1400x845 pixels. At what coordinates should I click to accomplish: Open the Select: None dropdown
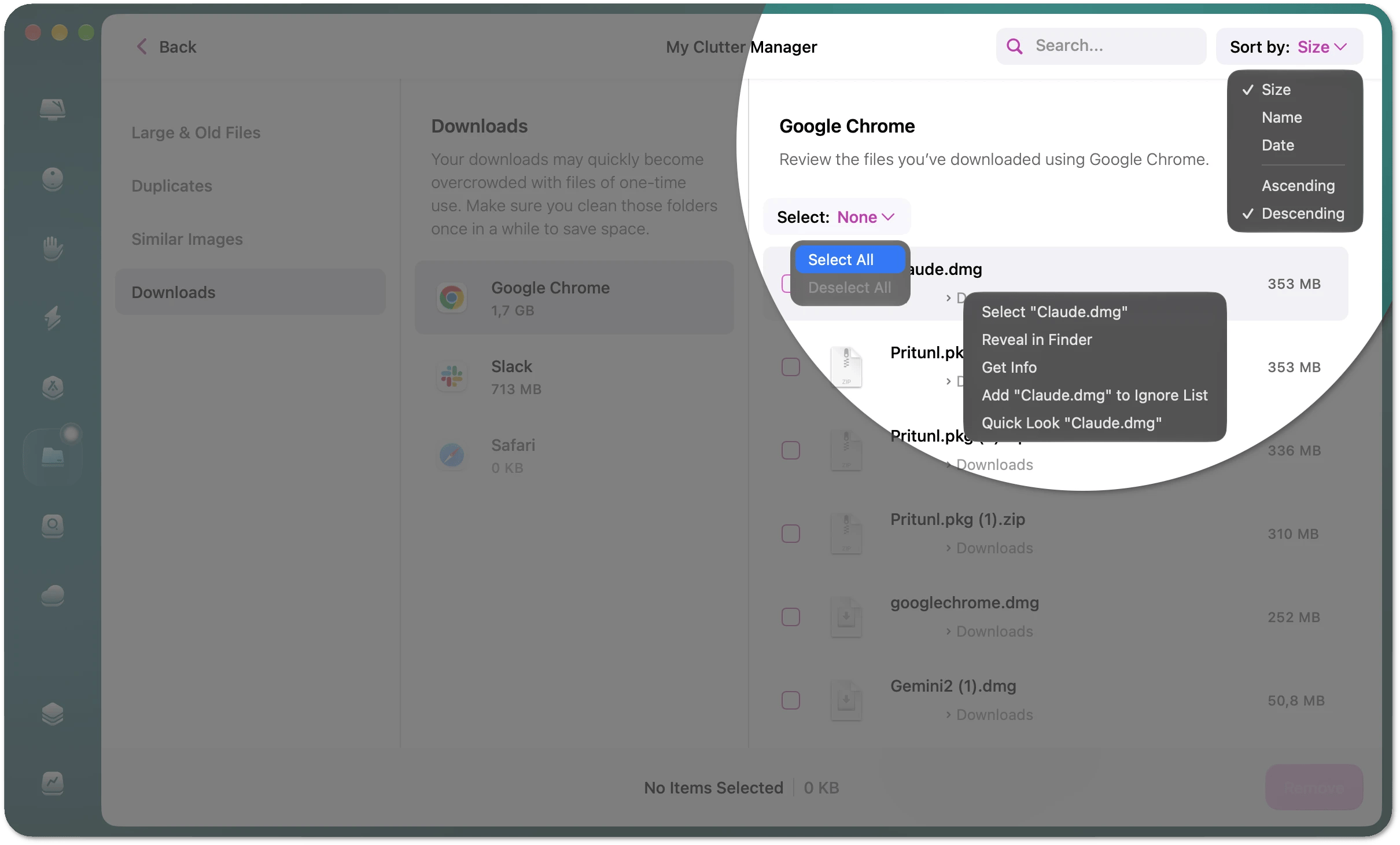click(x=837, y=217)
